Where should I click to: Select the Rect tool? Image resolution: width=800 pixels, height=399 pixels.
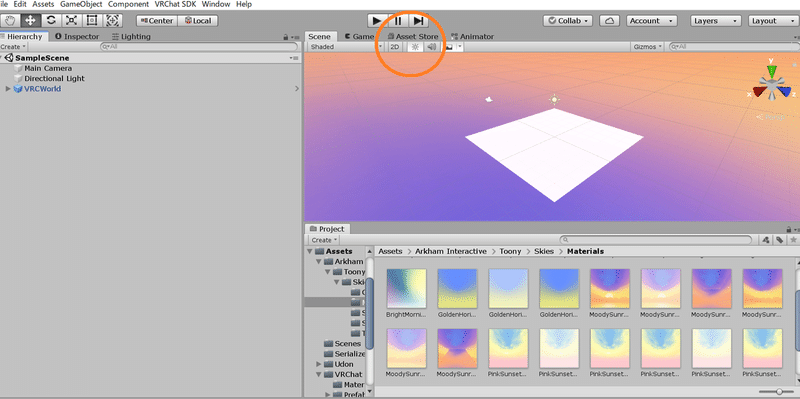(x=92, y=21)
